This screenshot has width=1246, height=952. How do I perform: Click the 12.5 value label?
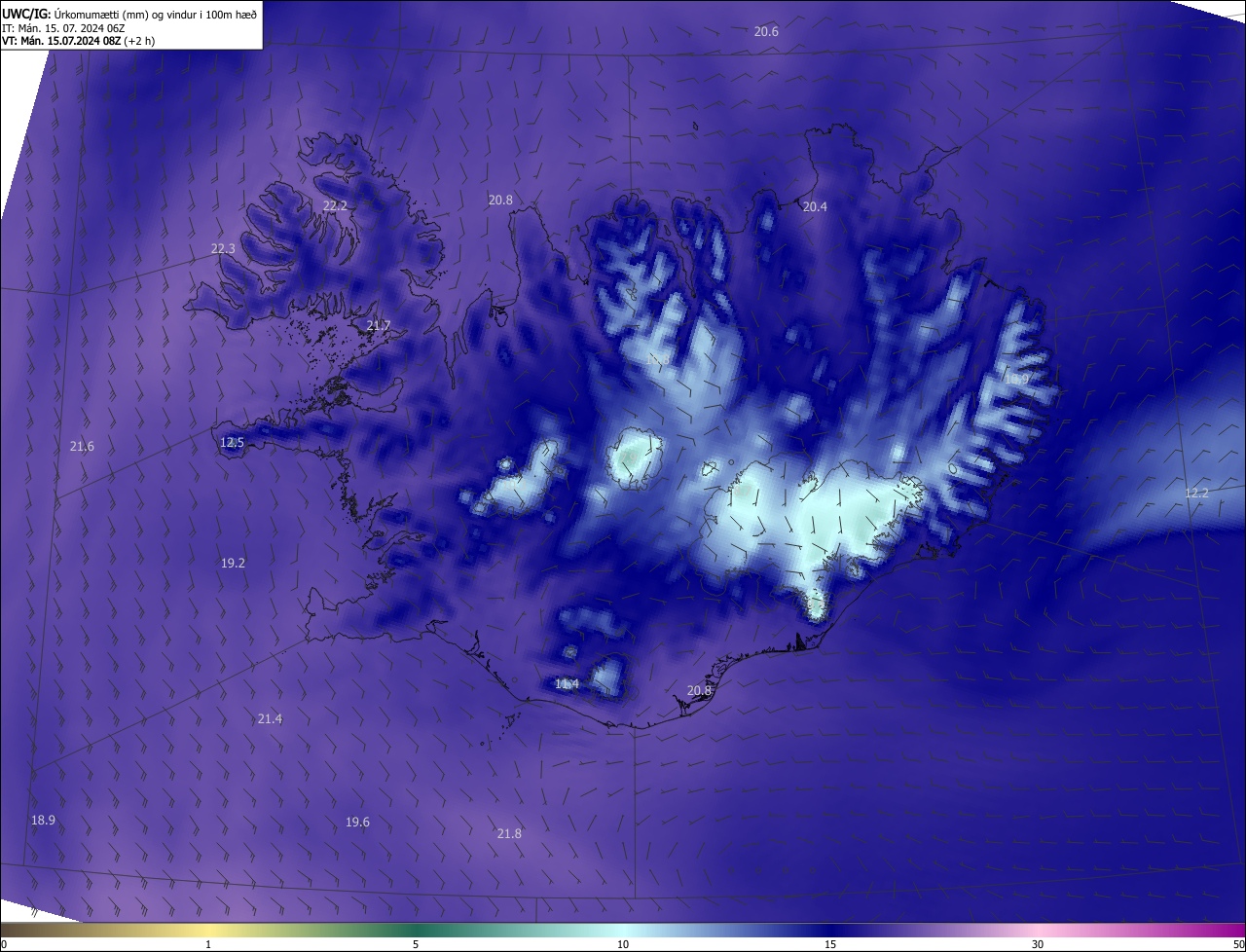(232, 443)
